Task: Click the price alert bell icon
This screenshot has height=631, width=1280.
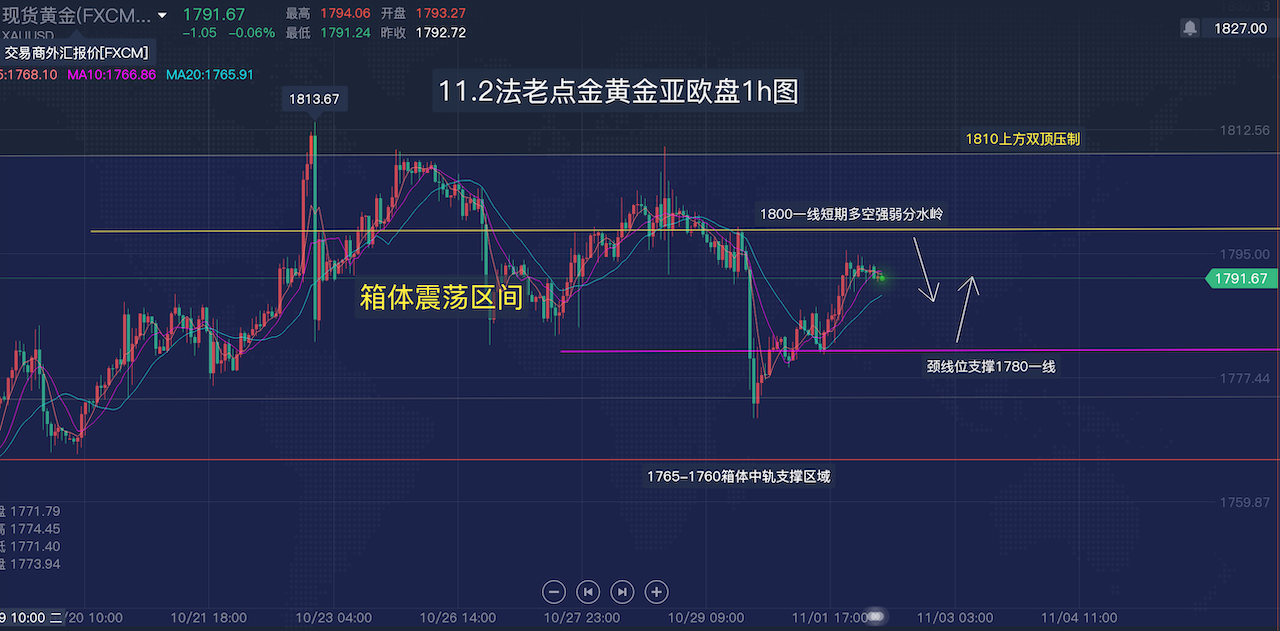Action: pyautogui.click(x=1190, y=28)
